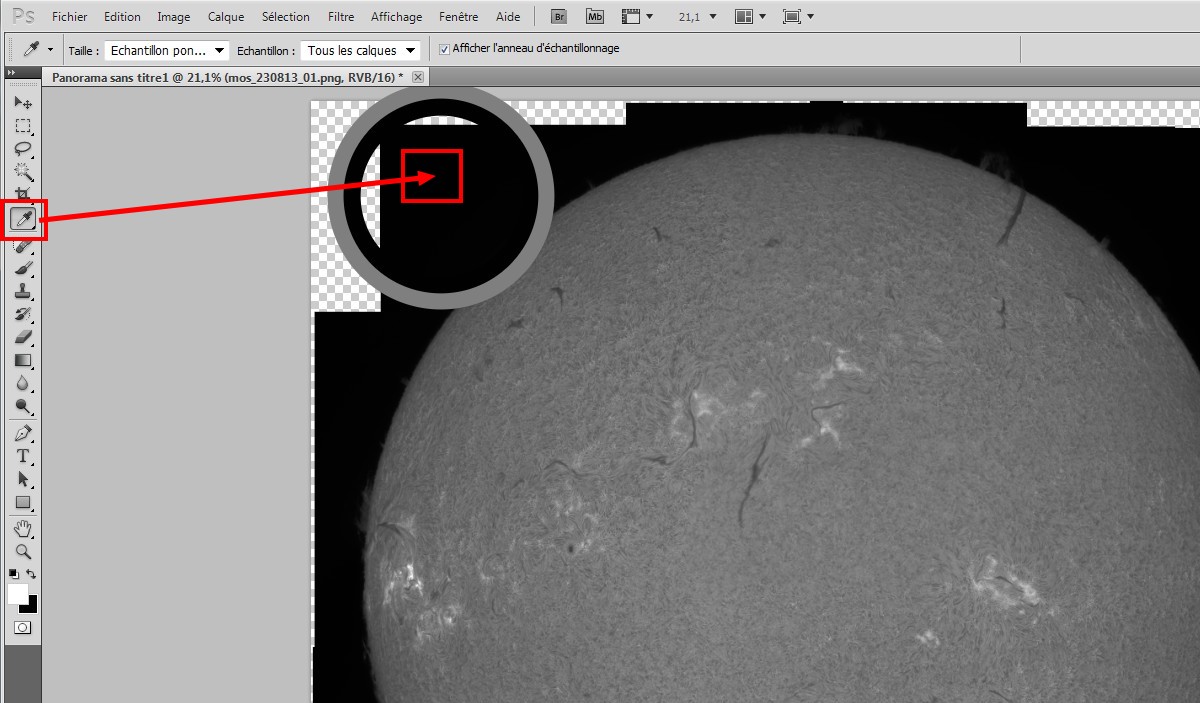Open the Echantillon layers dropdown
The height and width of the screenshot is (703, 1200).
[x=360, y=50]
